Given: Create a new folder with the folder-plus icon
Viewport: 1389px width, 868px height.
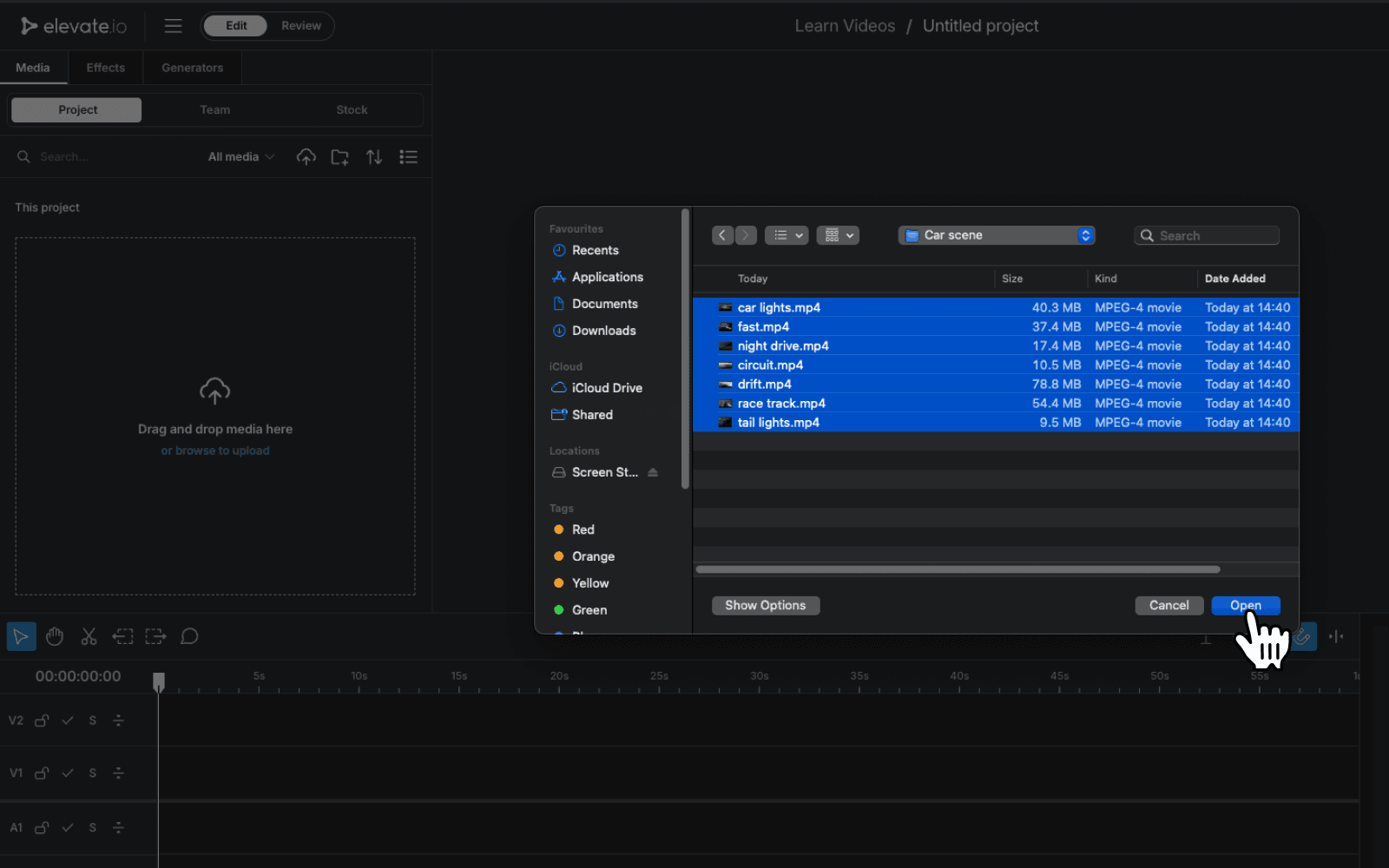Looking at the screenshot, I should (x=339, y=157).
